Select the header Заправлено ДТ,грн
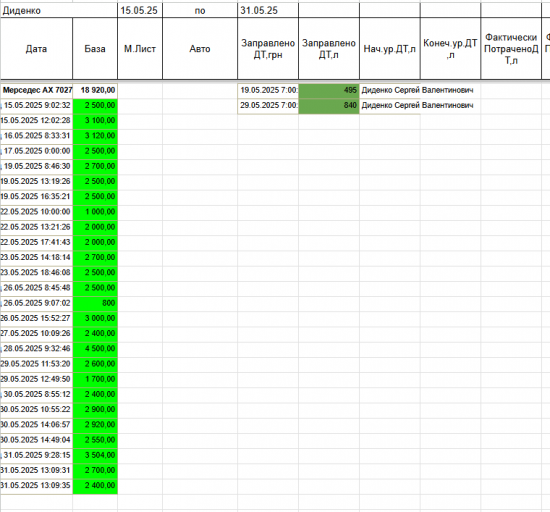The image size is (550, 512). tap(268, 49)
